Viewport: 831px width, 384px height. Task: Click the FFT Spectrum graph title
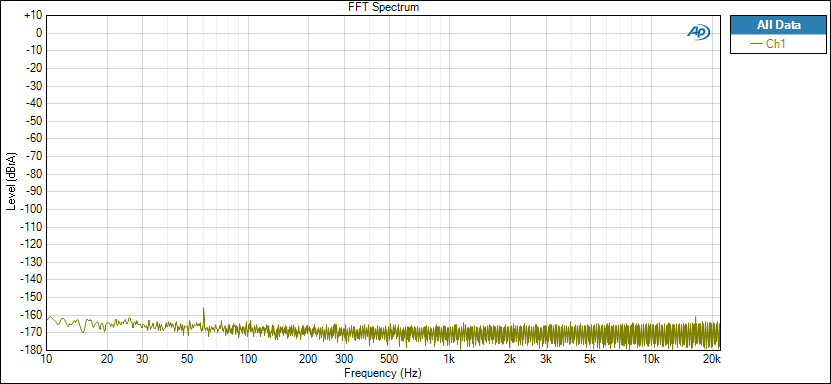pyautogui.click(x=384, y=7)
